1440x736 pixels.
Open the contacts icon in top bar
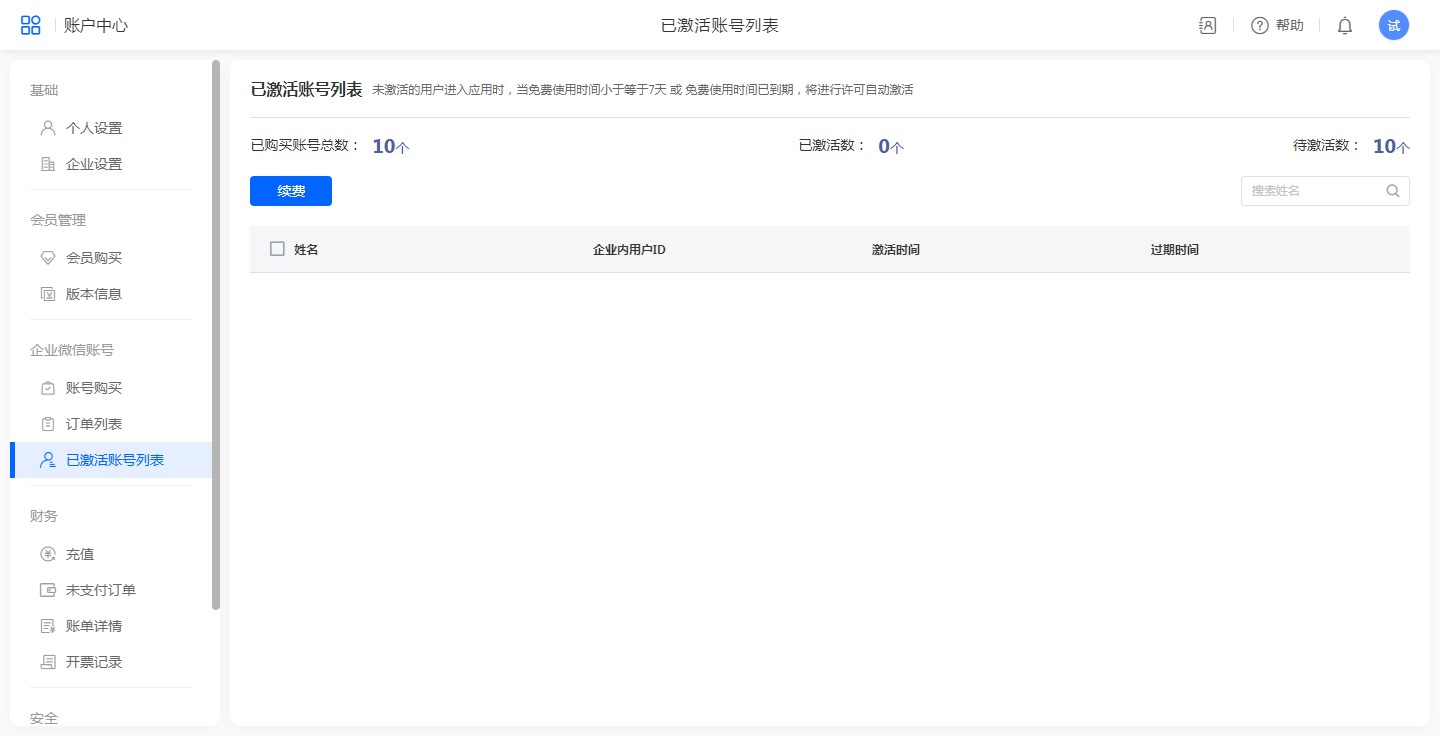point(1207,26)
